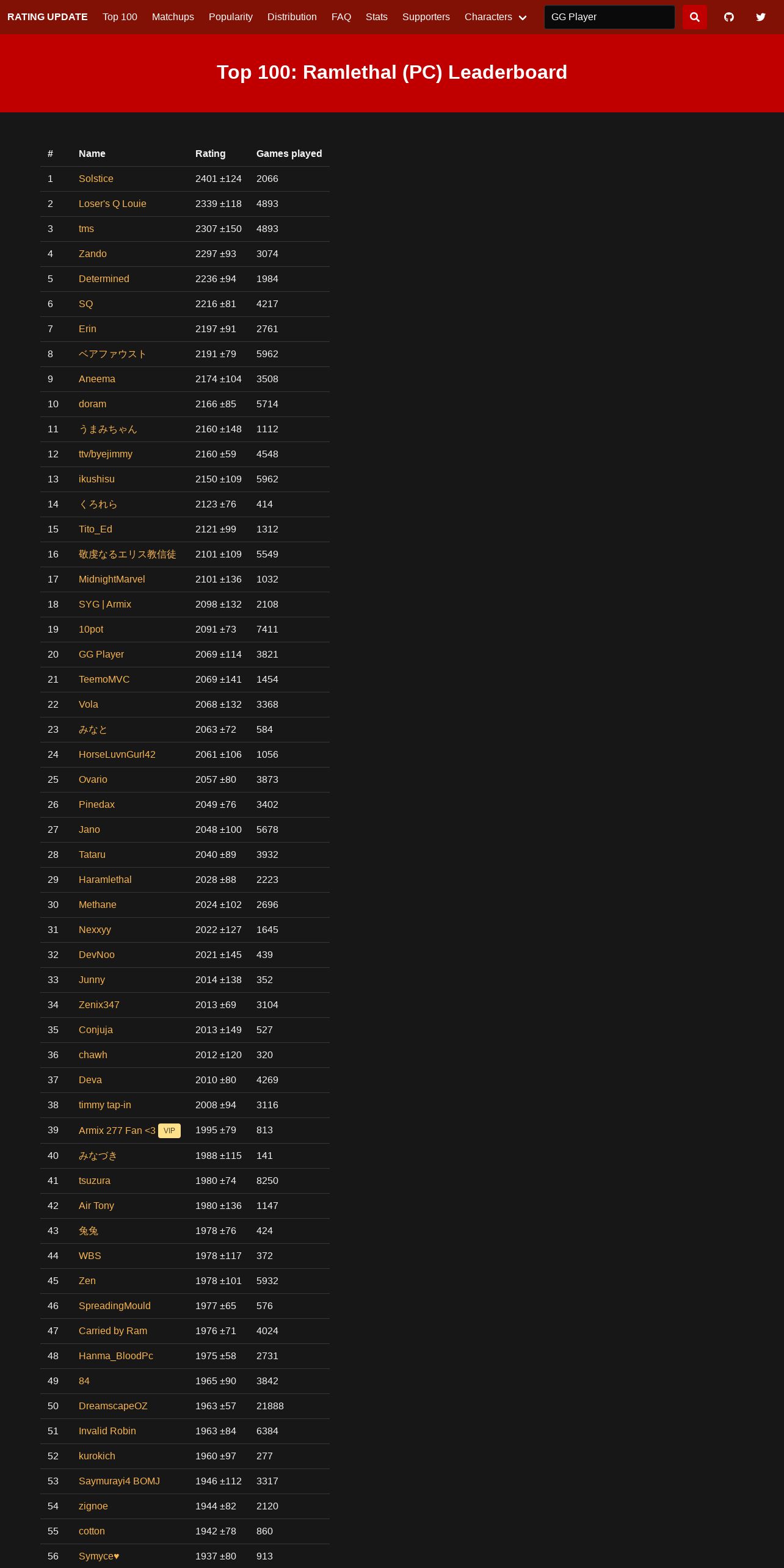Open HorseLuvnGurl42 profile link
Image resolution: width=784 pixels, height=1568 pixels.
(117, 755)
